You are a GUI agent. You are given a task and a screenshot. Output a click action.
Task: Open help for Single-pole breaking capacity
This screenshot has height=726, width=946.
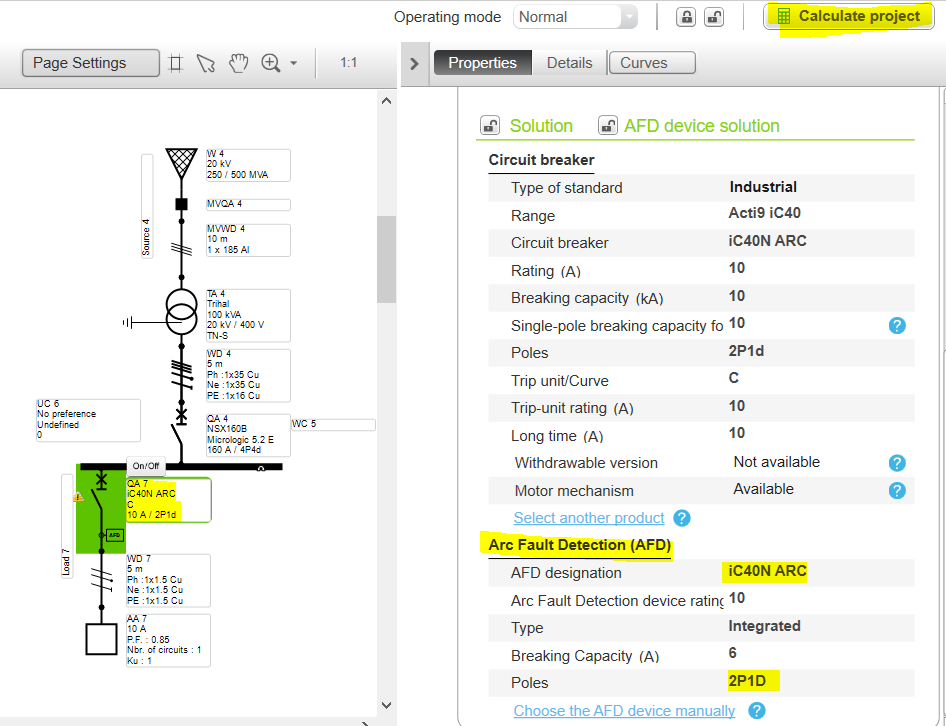click(x=897, y=326)
